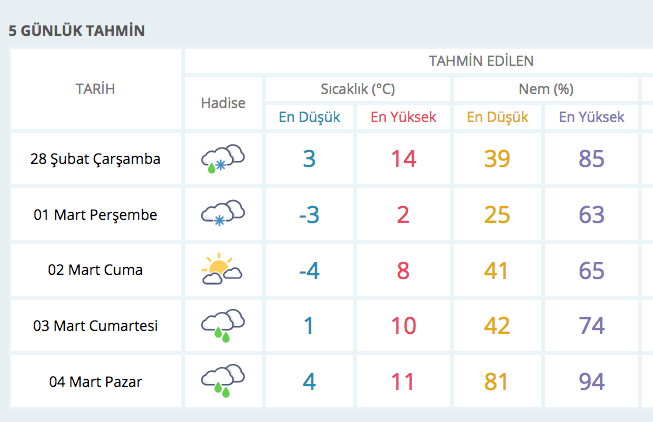Select the 01 Mart Perşembe date cell
Image resolution: width=653 pixels, height=422 pixels.
tap(96, 214)
